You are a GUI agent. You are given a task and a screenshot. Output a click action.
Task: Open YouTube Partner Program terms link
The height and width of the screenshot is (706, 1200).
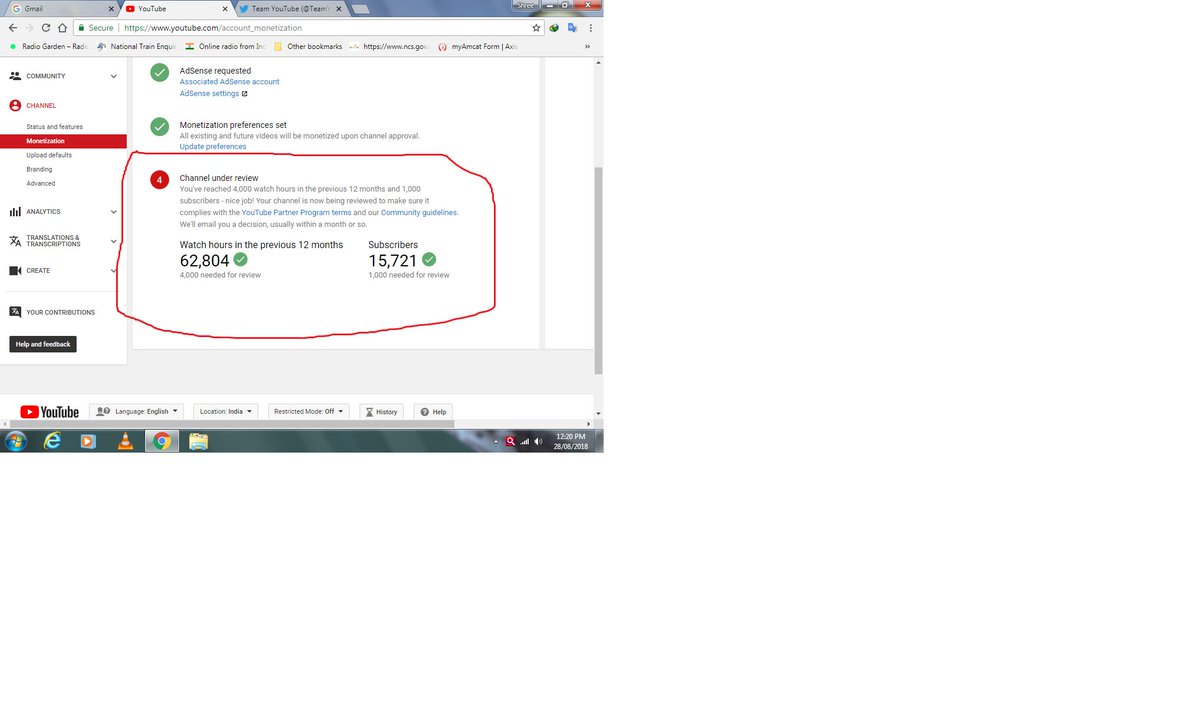click(x=297, y=212)
